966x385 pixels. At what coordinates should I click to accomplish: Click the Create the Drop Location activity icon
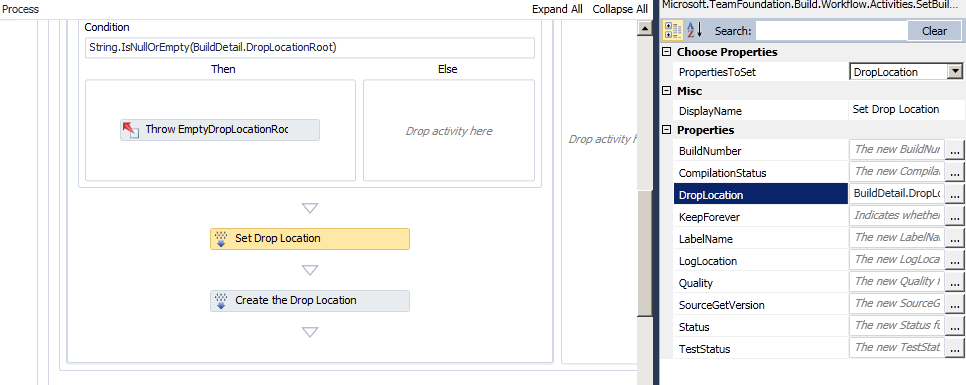221,301
